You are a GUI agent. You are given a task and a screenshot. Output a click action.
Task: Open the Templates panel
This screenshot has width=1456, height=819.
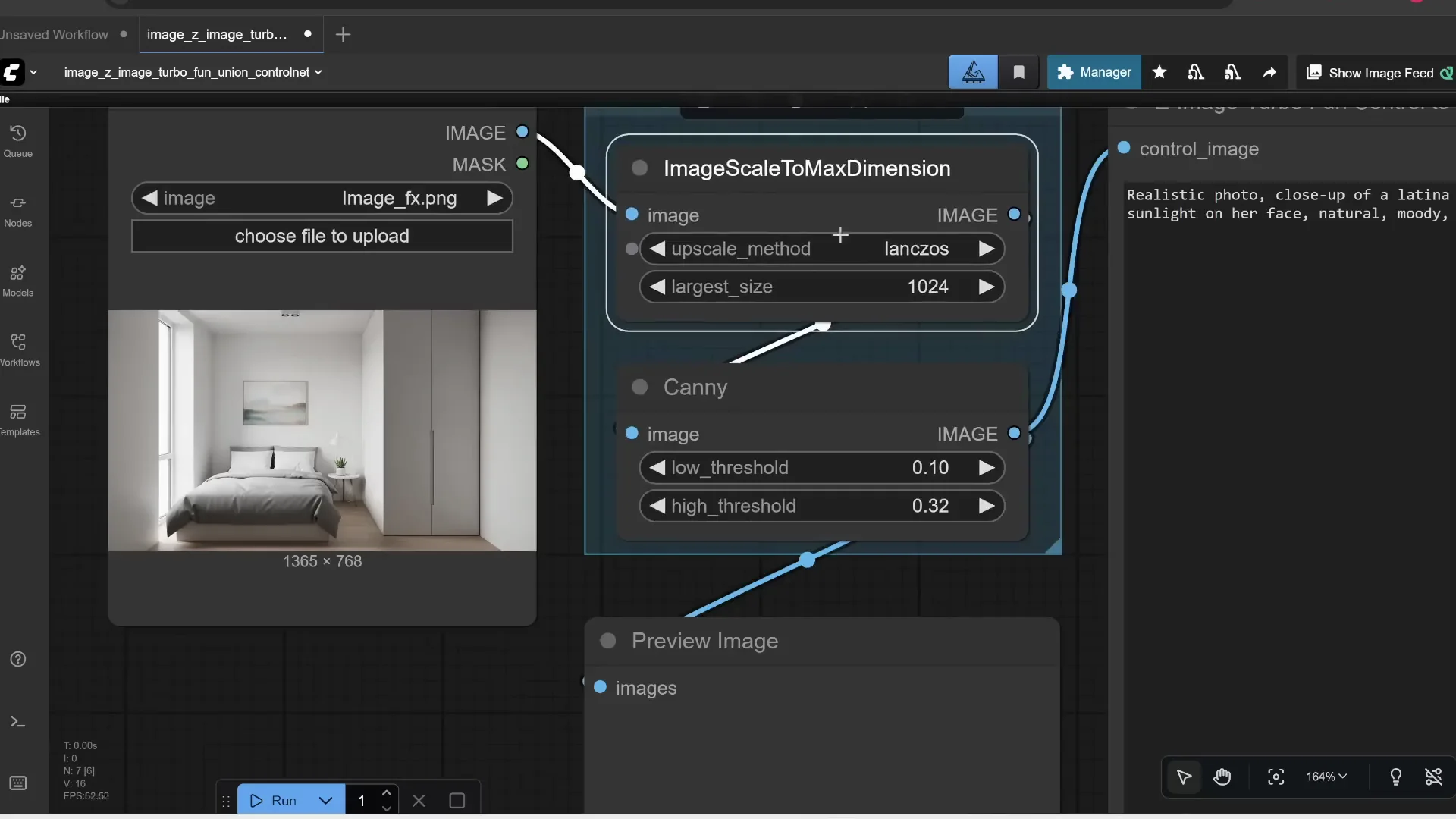(x=18, y=419)
